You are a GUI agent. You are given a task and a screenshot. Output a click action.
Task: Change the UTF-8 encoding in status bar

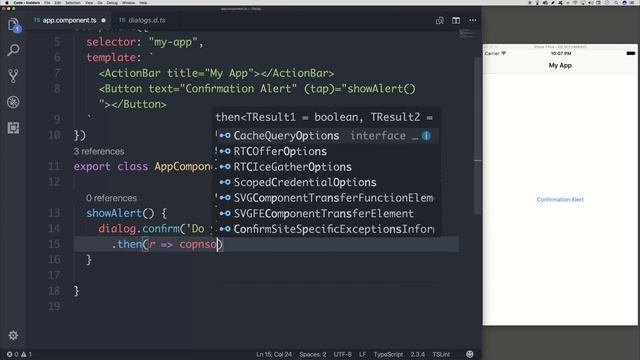(342, 354)
